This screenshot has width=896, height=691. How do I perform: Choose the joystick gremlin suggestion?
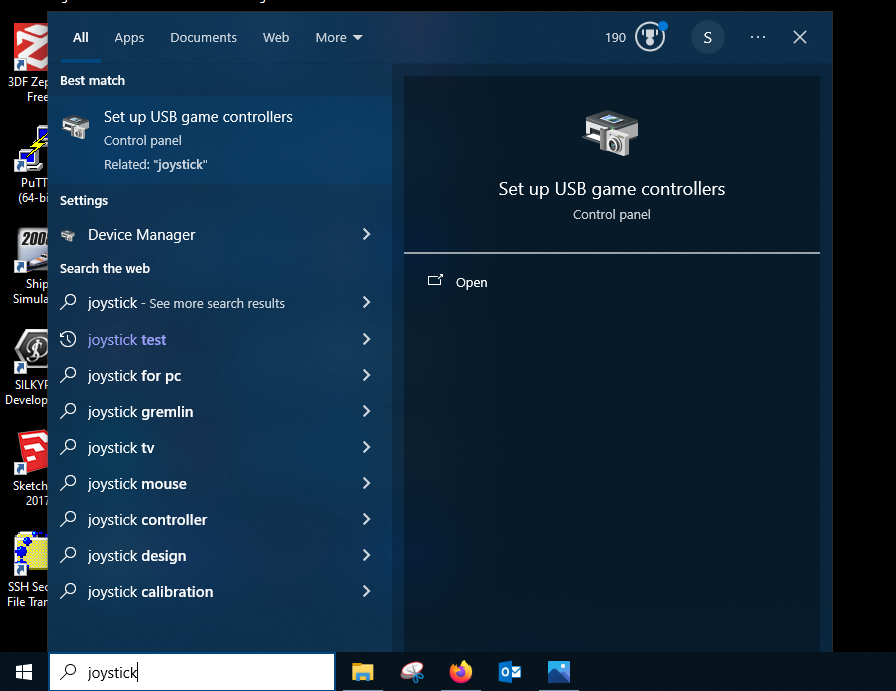click(220, 412)
